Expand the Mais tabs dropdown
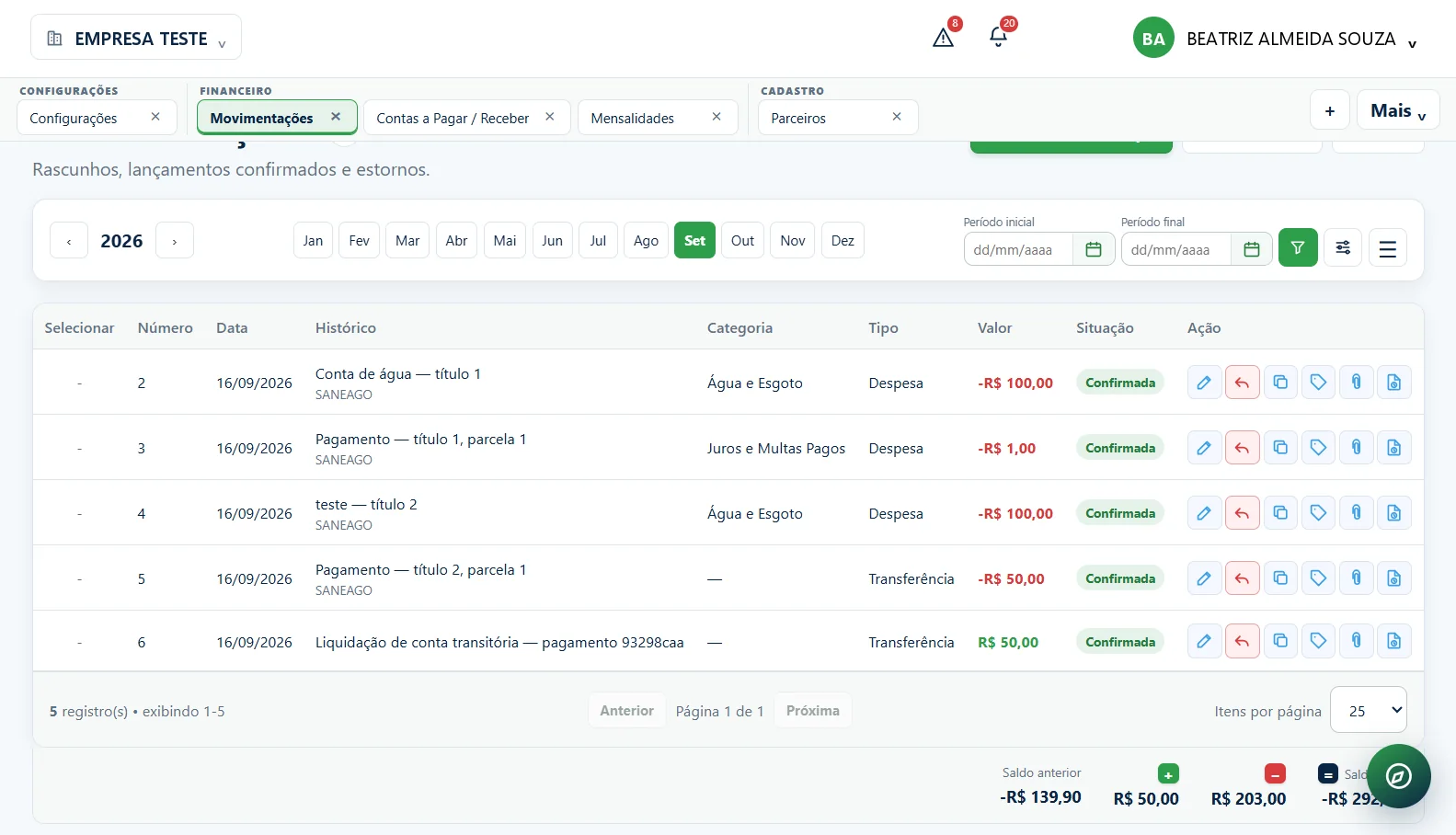 1398,110
